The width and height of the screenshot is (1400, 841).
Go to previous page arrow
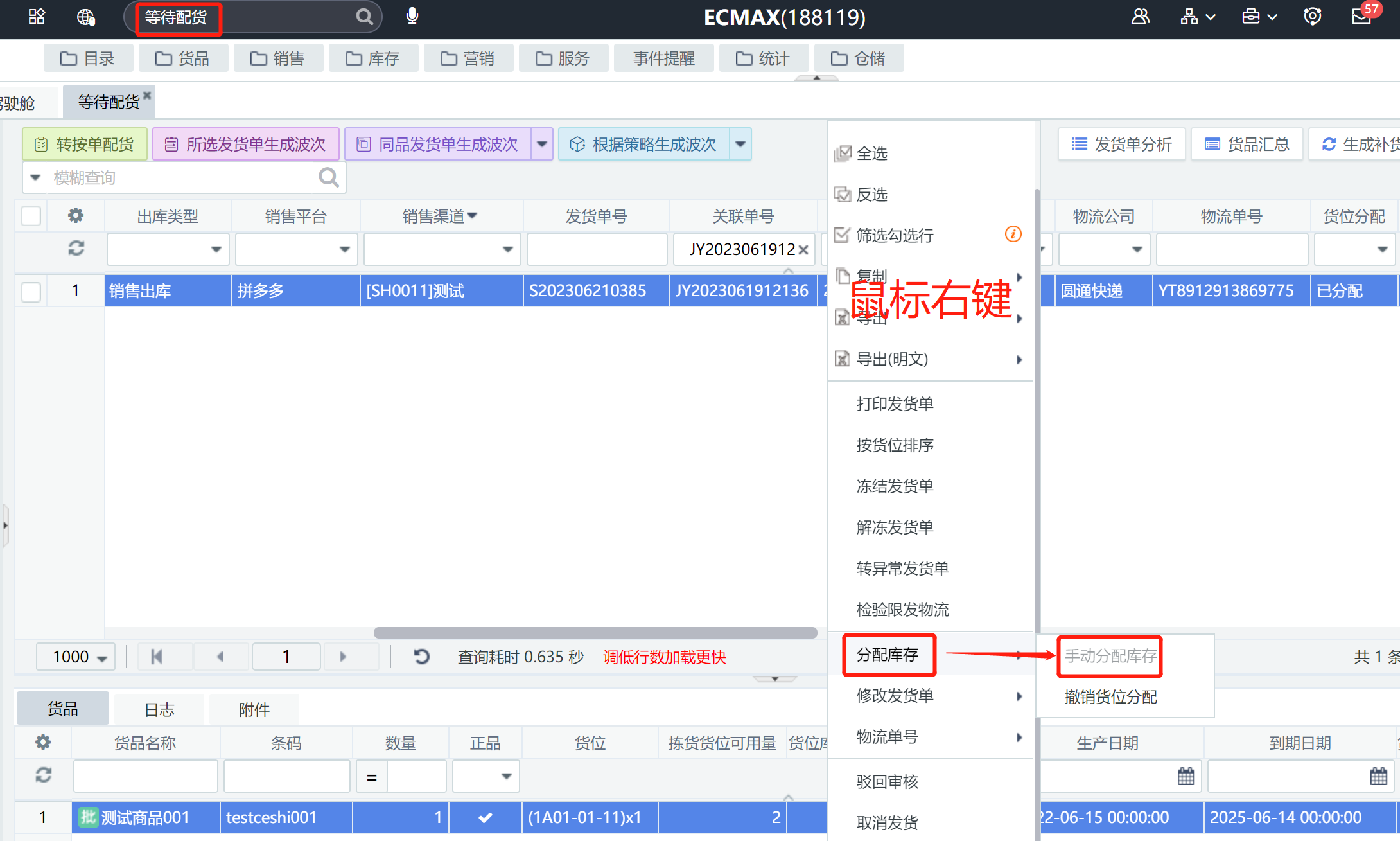(220, 657)
